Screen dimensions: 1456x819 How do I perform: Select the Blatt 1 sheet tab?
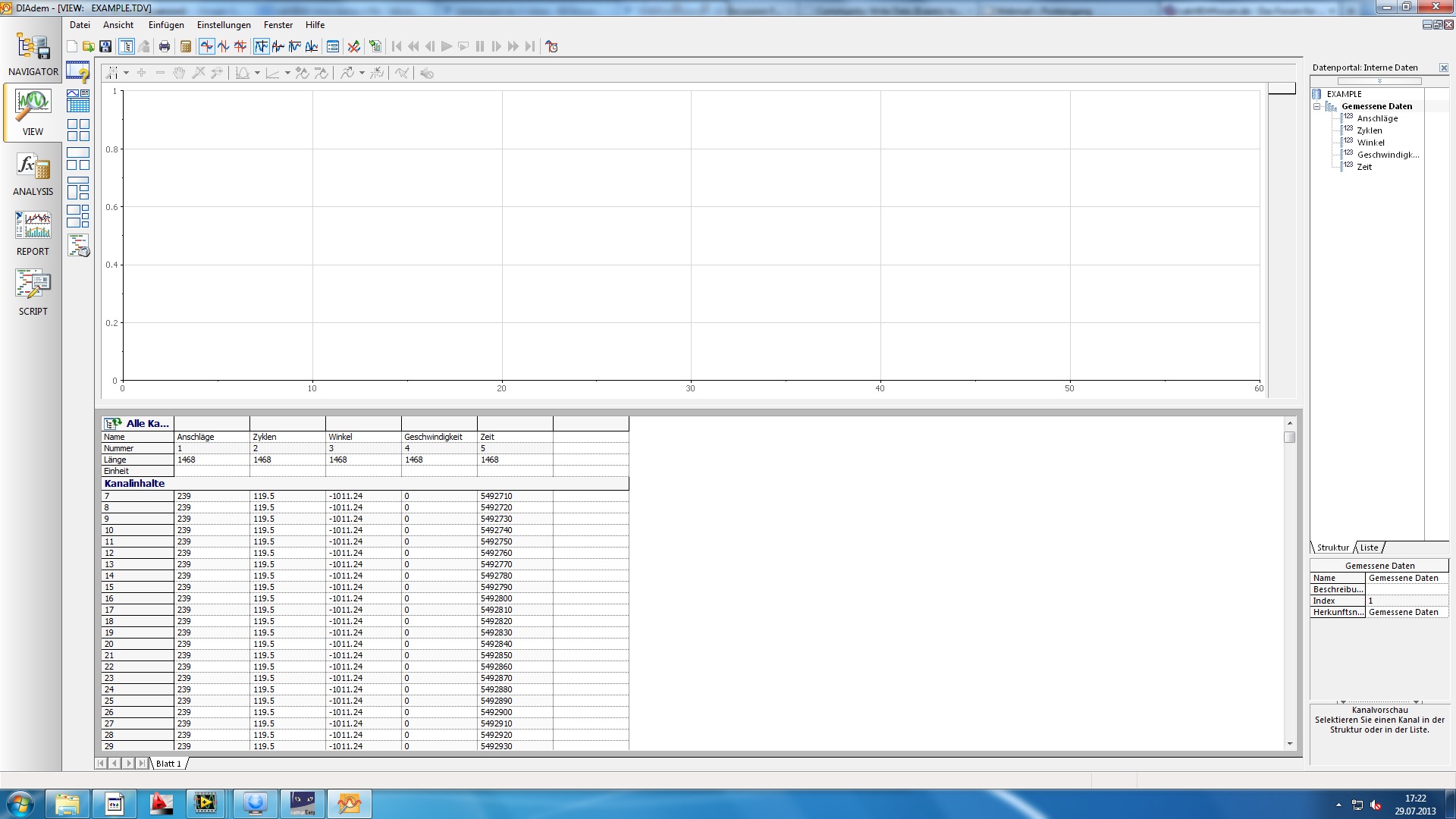pos(168,764)
